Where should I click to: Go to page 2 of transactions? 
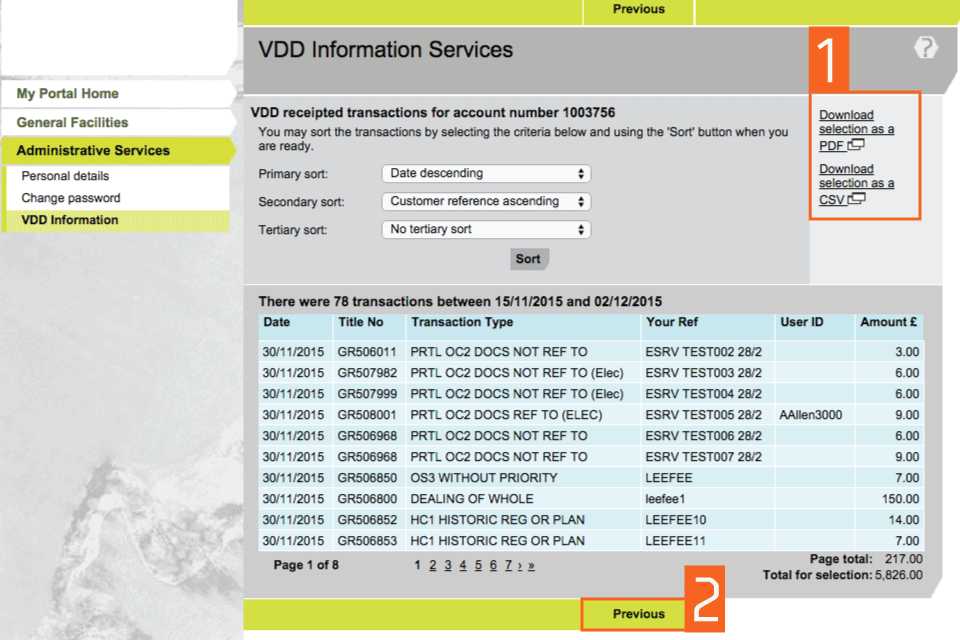[433, 566]
